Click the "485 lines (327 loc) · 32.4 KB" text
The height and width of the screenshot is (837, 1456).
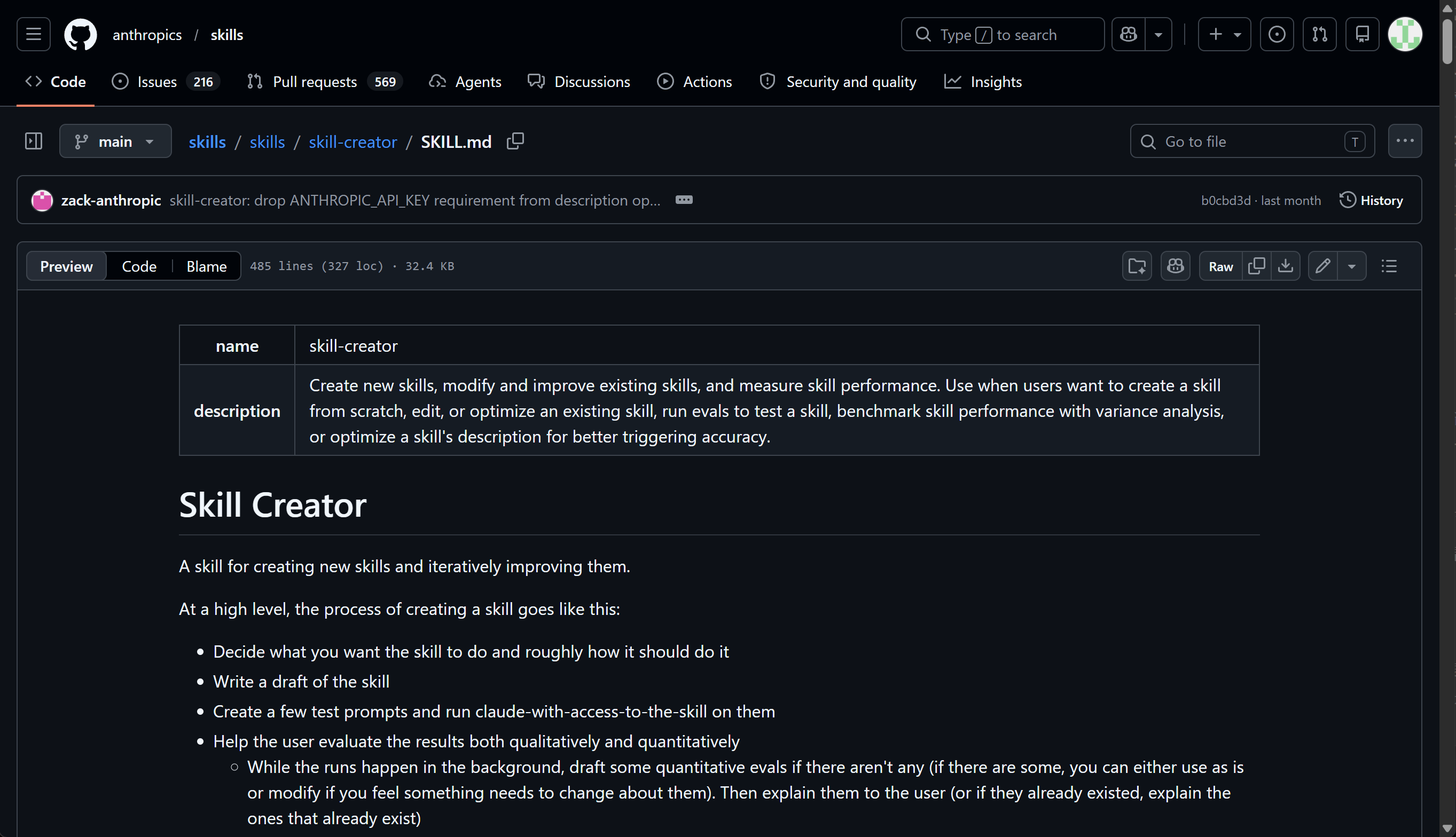coord(352,266)
